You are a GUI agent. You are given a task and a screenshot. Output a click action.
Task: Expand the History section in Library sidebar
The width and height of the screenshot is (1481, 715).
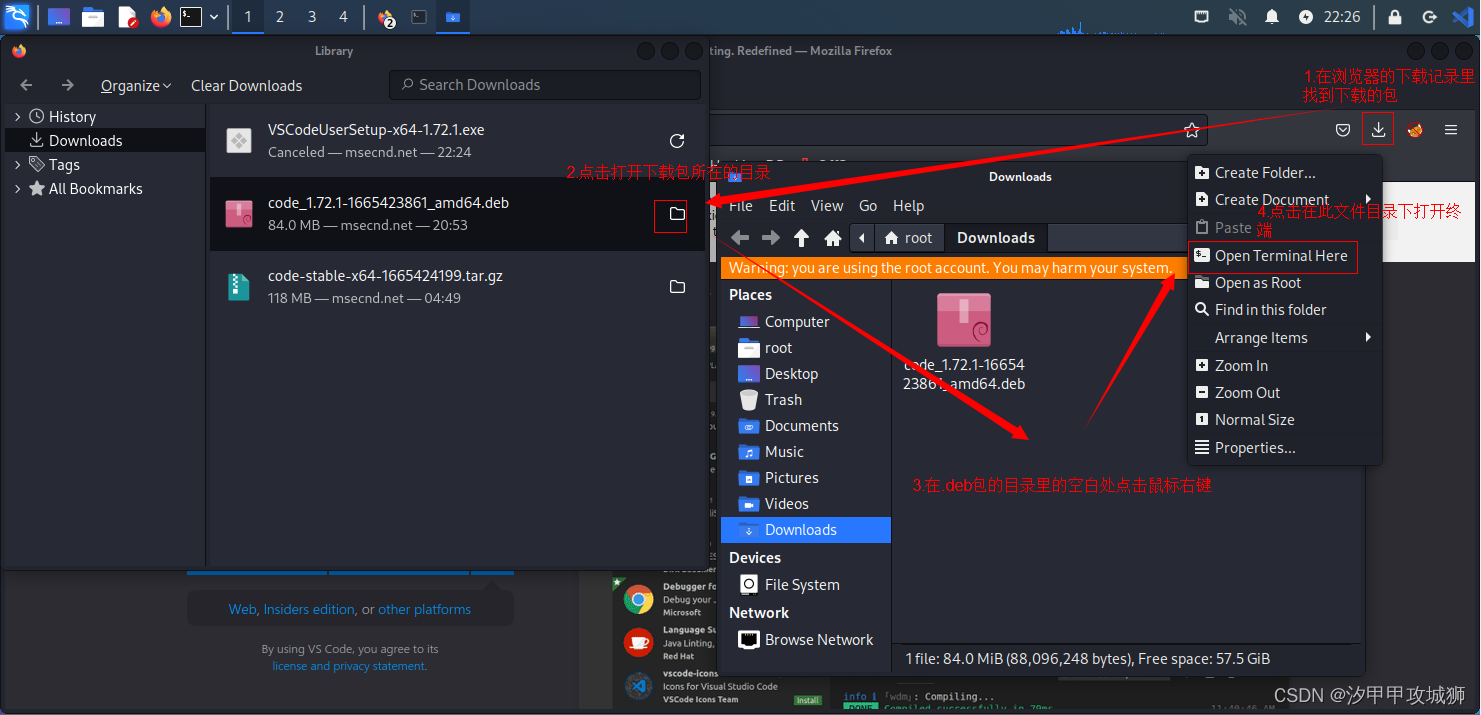(x=17, y=115)
